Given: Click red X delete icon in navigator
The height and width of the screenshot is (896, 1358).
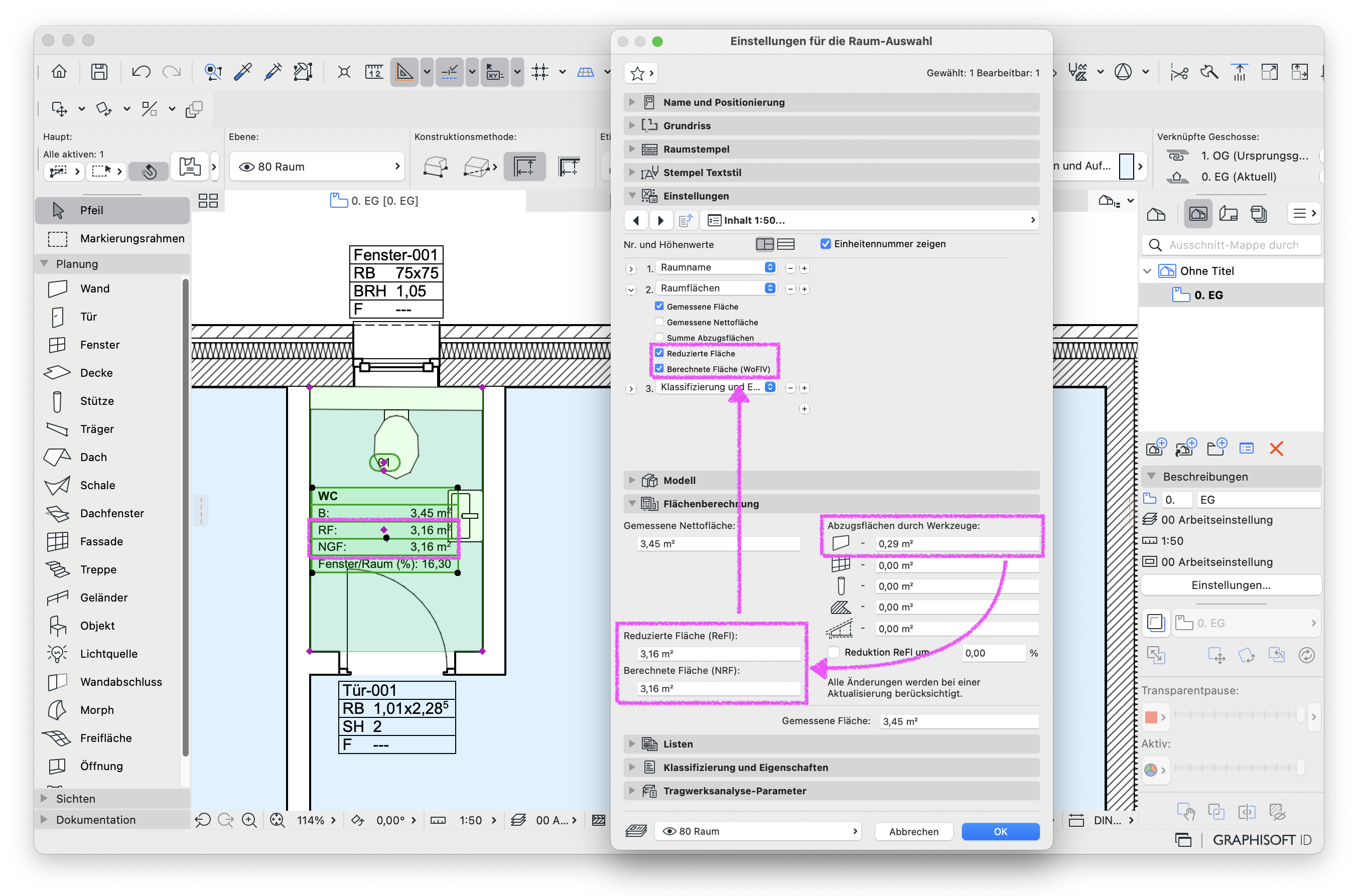Looking at the screenshot, I should point(1276,449).
